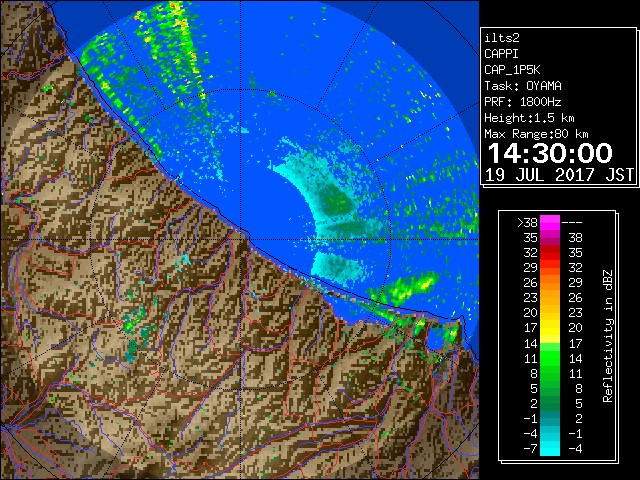Pick the purple 35–38 dBZ swatch
The image size is (640, 480).
click(x=550, y=238)
